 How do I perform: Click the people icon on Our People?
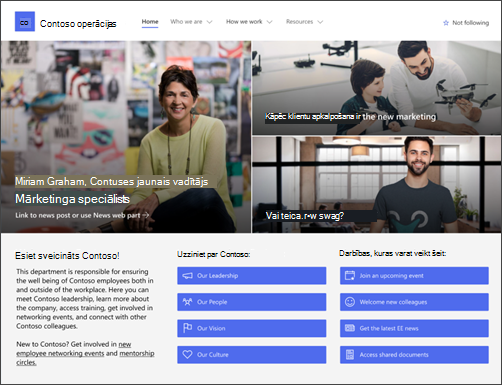(187, 302)
